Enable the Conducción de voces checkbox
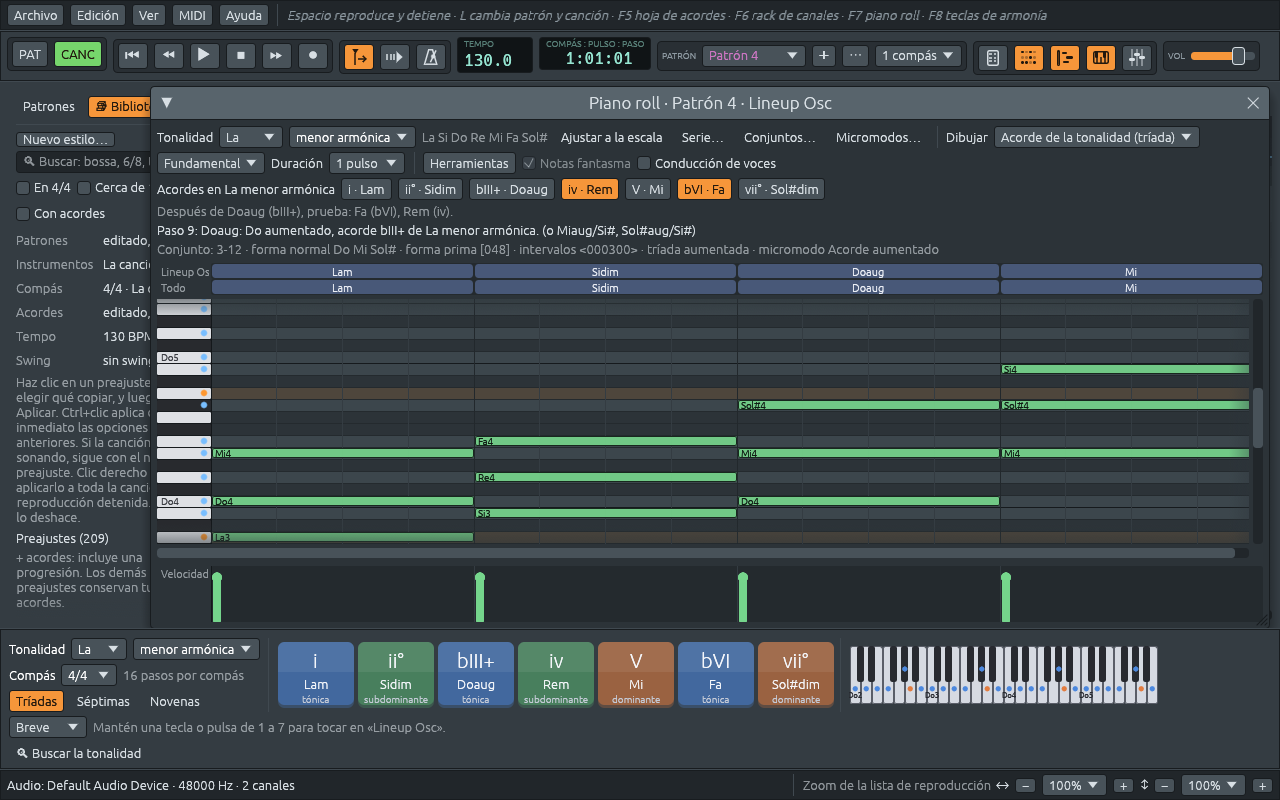The height and width of the screenshot is (800, 1280). (707, 163)
